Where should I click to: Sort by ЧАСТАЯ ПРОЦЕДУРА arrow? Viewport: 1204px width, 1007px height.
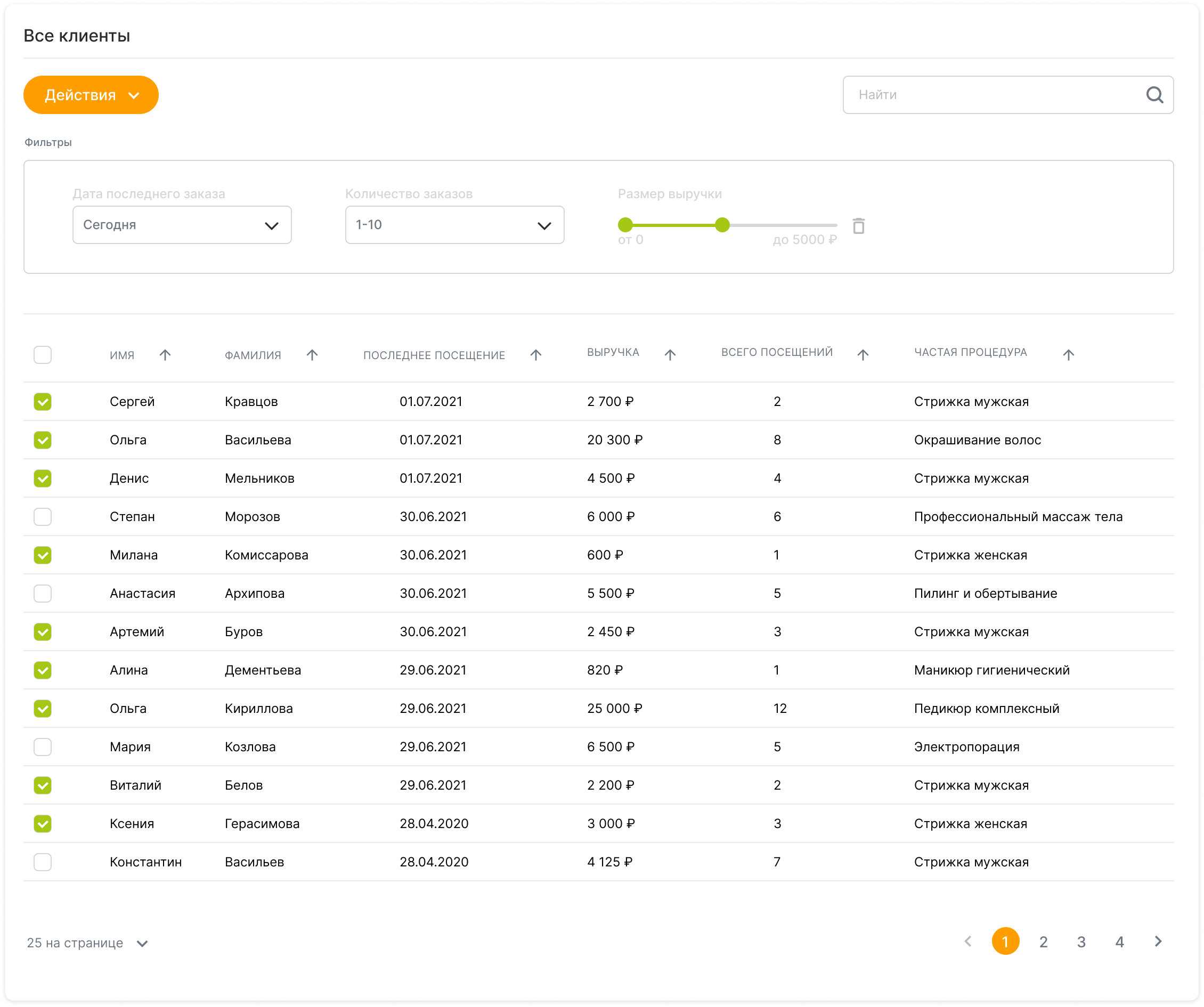(x=1068, y=355)
